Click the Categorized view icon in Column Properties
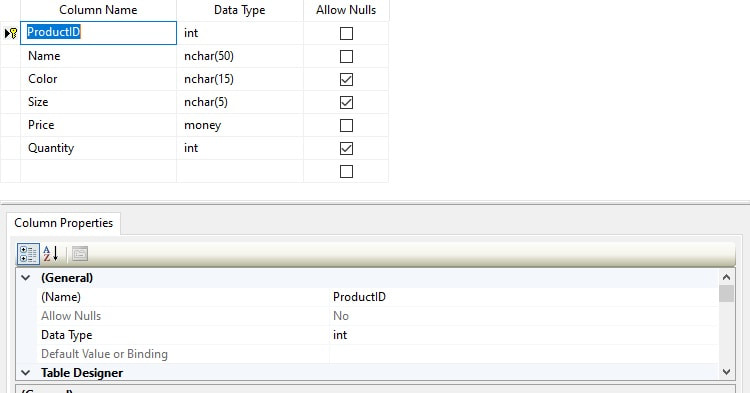 [x=28, y=254]
